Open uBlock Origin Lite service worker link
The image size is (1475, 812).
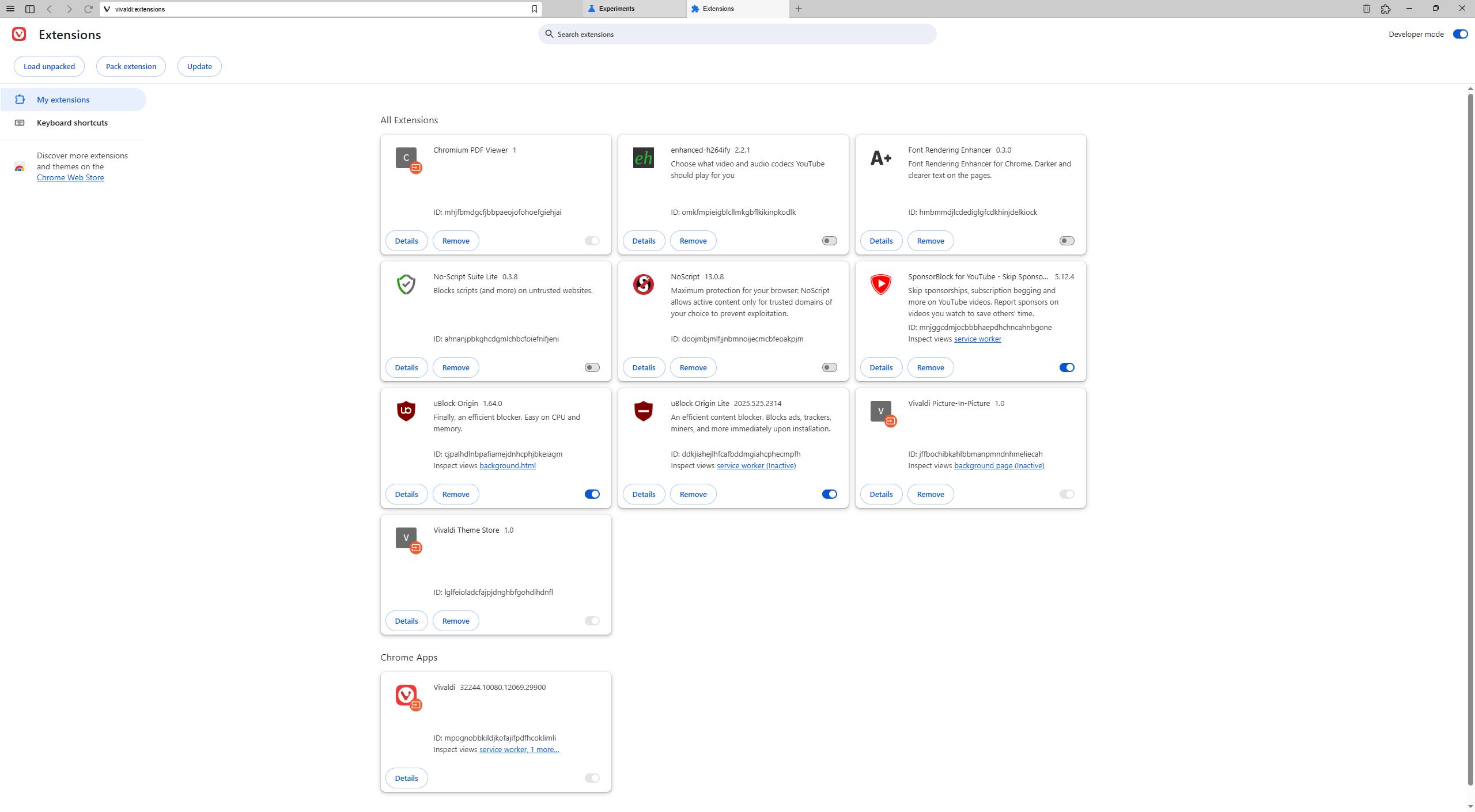coord(756,465)
